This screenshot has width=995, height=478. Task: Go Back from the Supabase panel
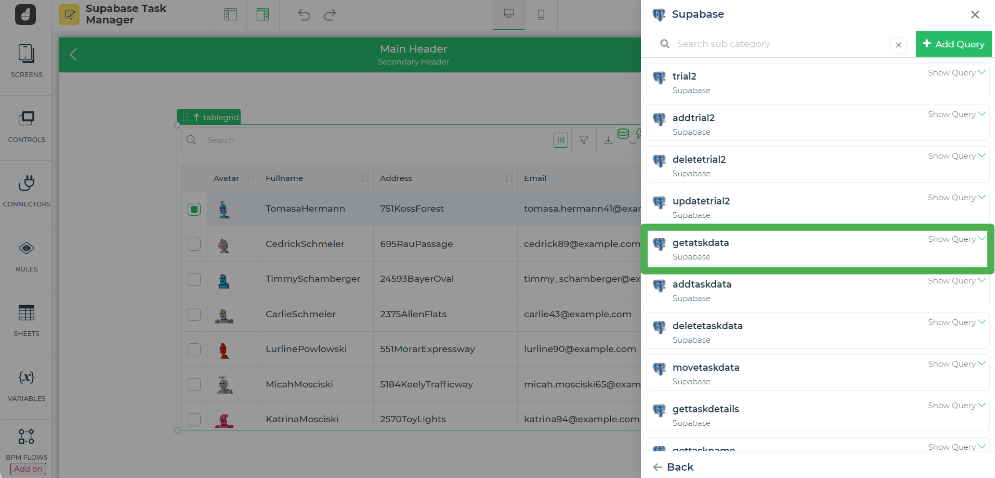coord(673,467)
